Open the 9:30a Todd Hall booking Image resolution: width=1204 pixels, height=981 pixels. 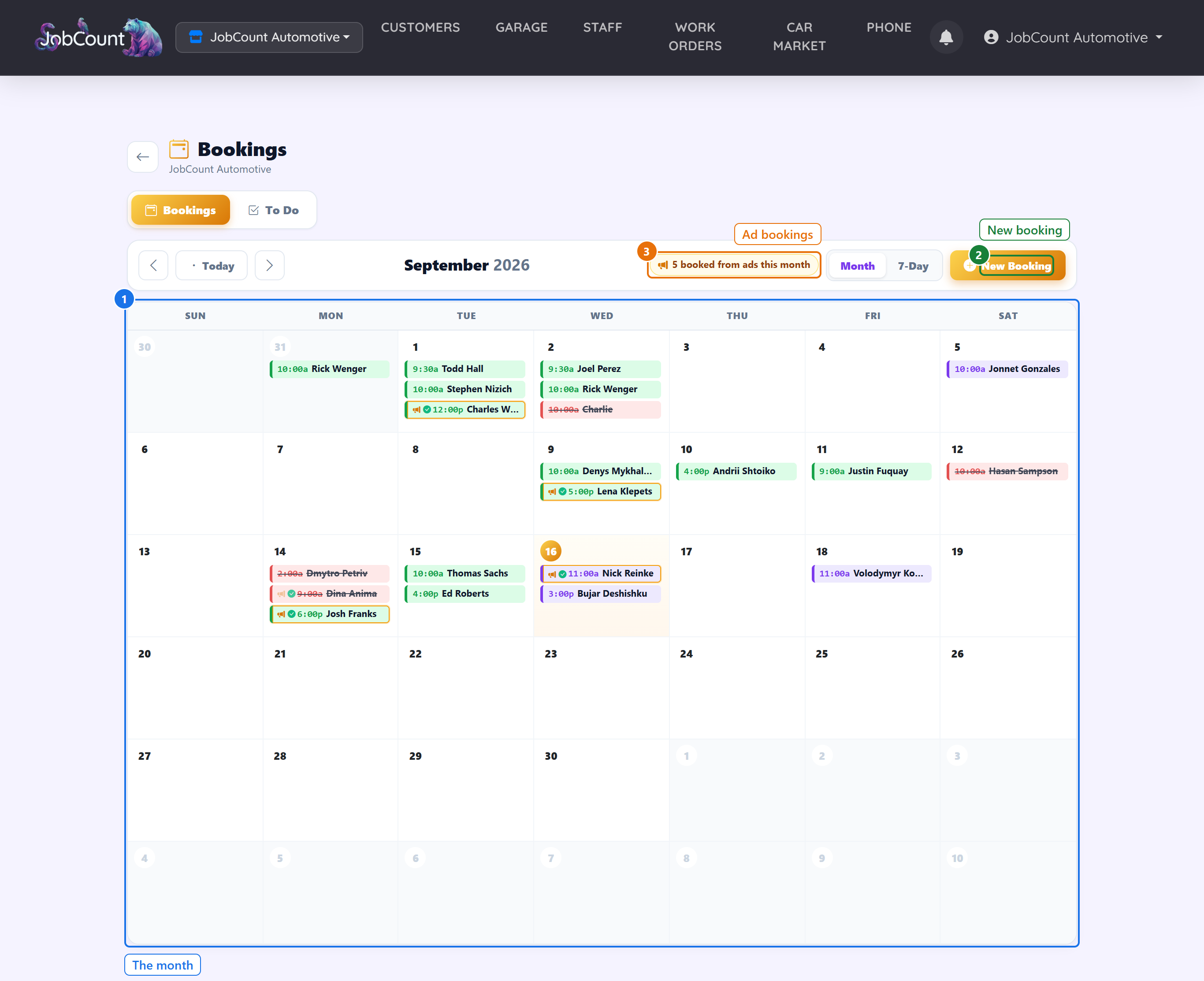point(465,369)
